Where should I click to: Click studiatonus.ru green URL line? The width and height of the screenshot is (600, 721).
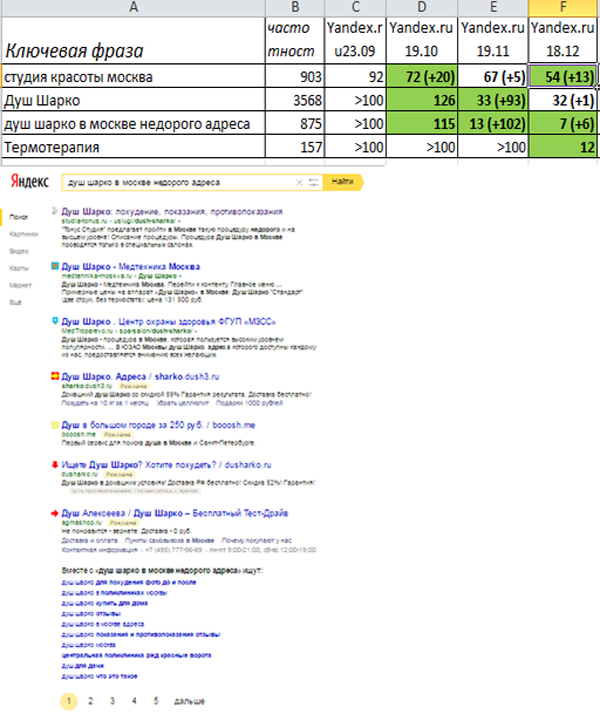click(121, 221)
